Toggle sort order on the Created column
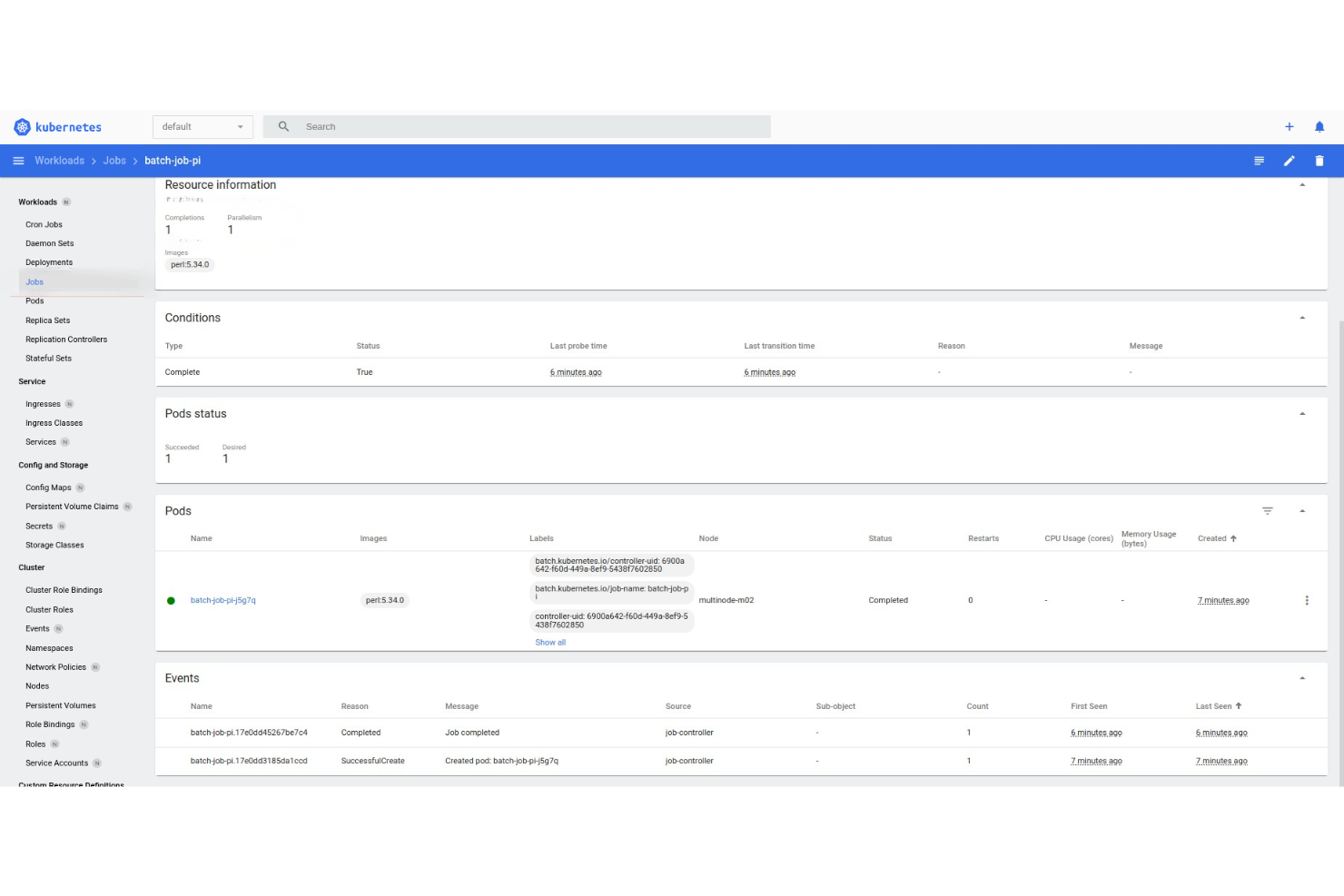Image resolution: width=1344 pixels, height=896 pixels. coord(1217,538)
